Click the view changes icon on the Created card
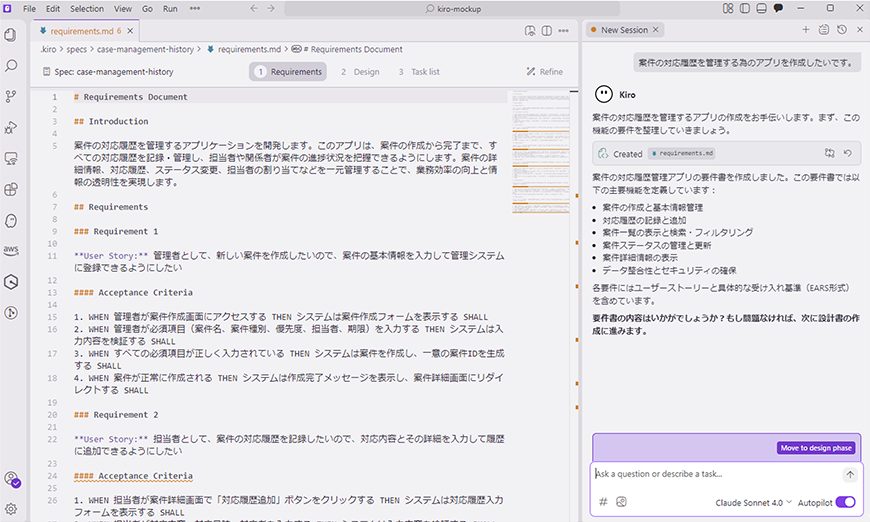This screenshot has width=870, height=522. pos(829,153)
